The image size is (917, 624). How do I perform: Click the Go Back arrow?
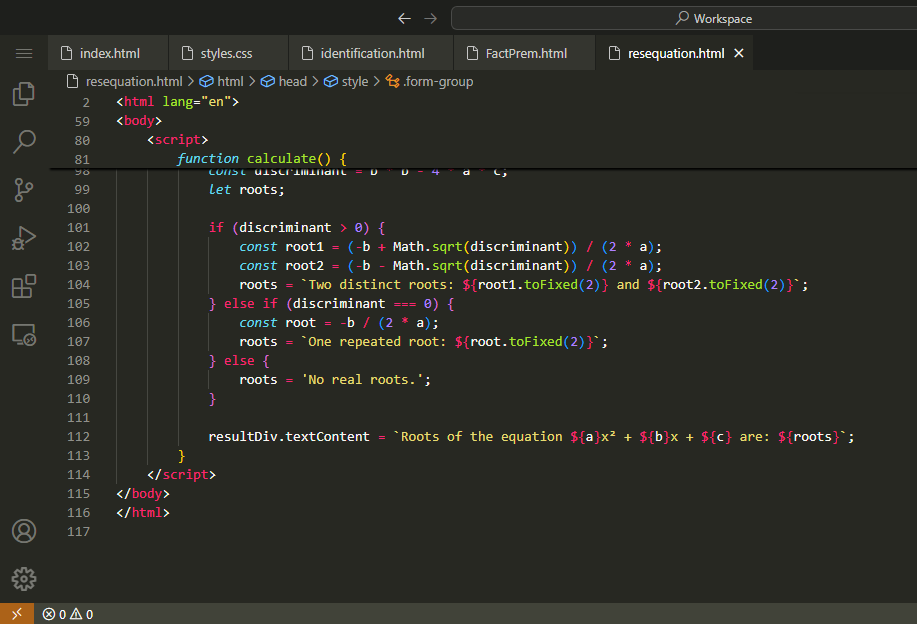pos(404,18)
